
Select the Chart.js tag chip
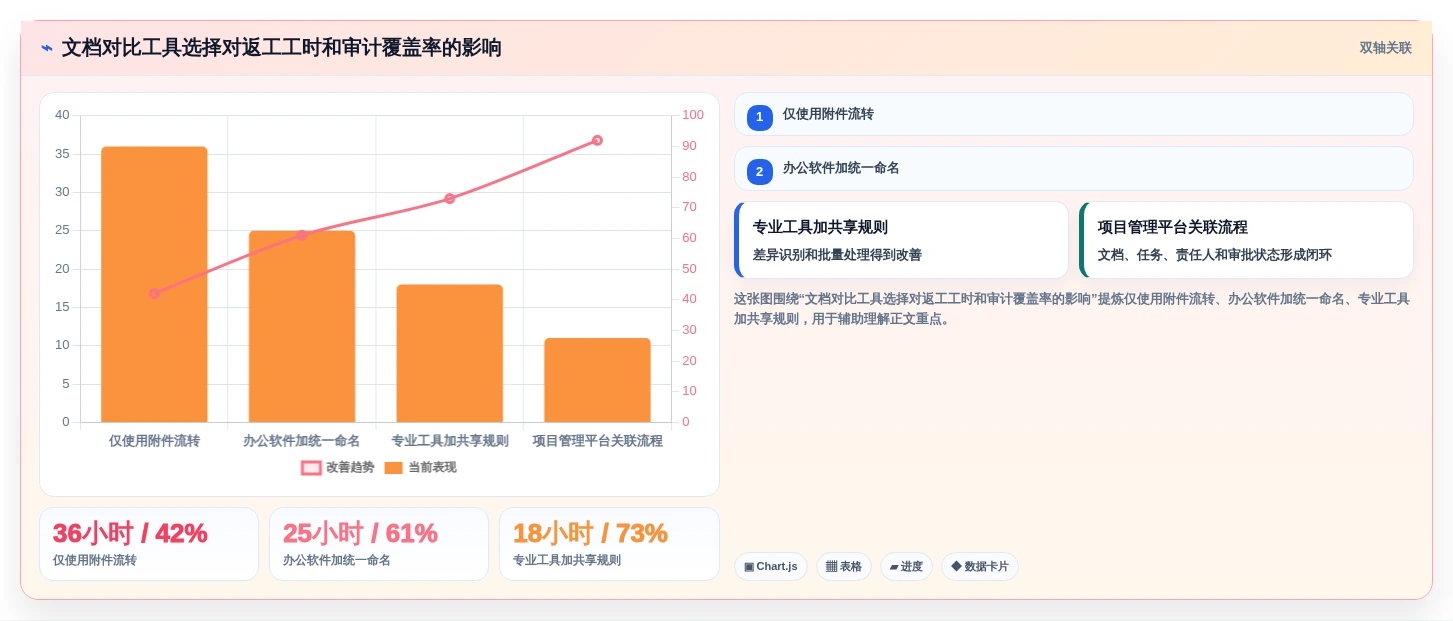[770, 566]
